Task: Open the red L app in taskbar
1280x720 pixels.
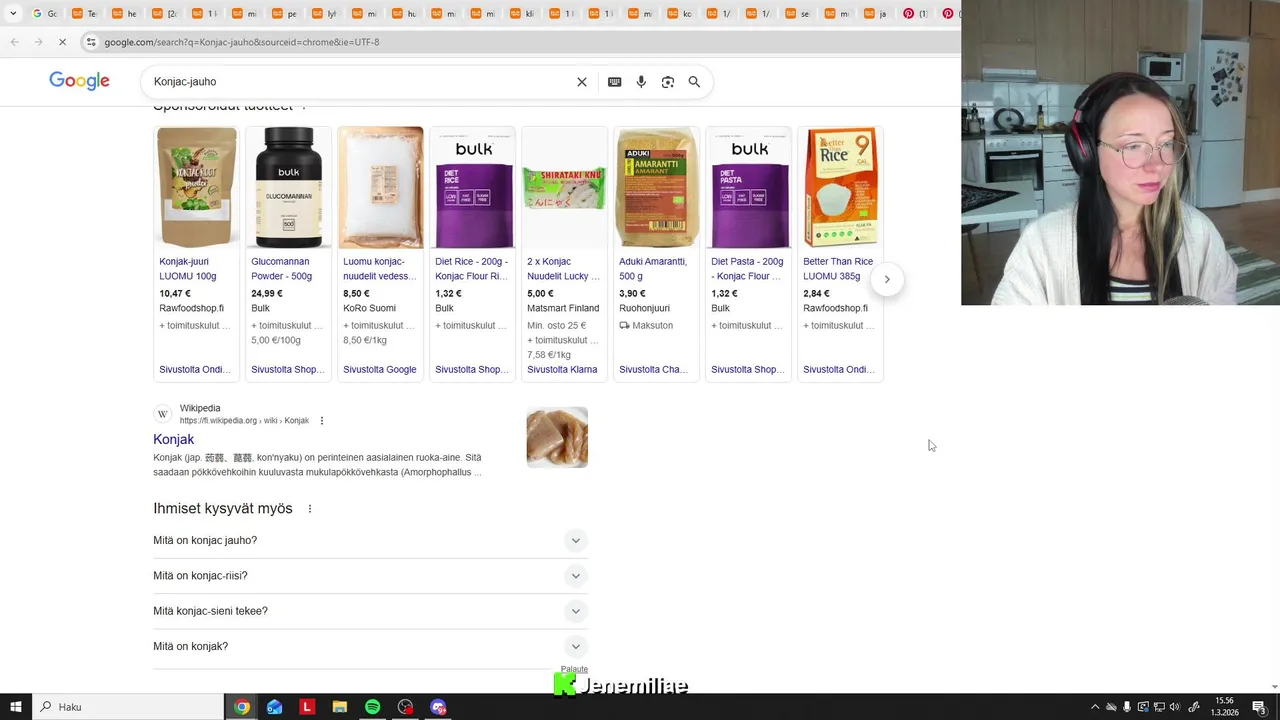Action: (307, 707)
